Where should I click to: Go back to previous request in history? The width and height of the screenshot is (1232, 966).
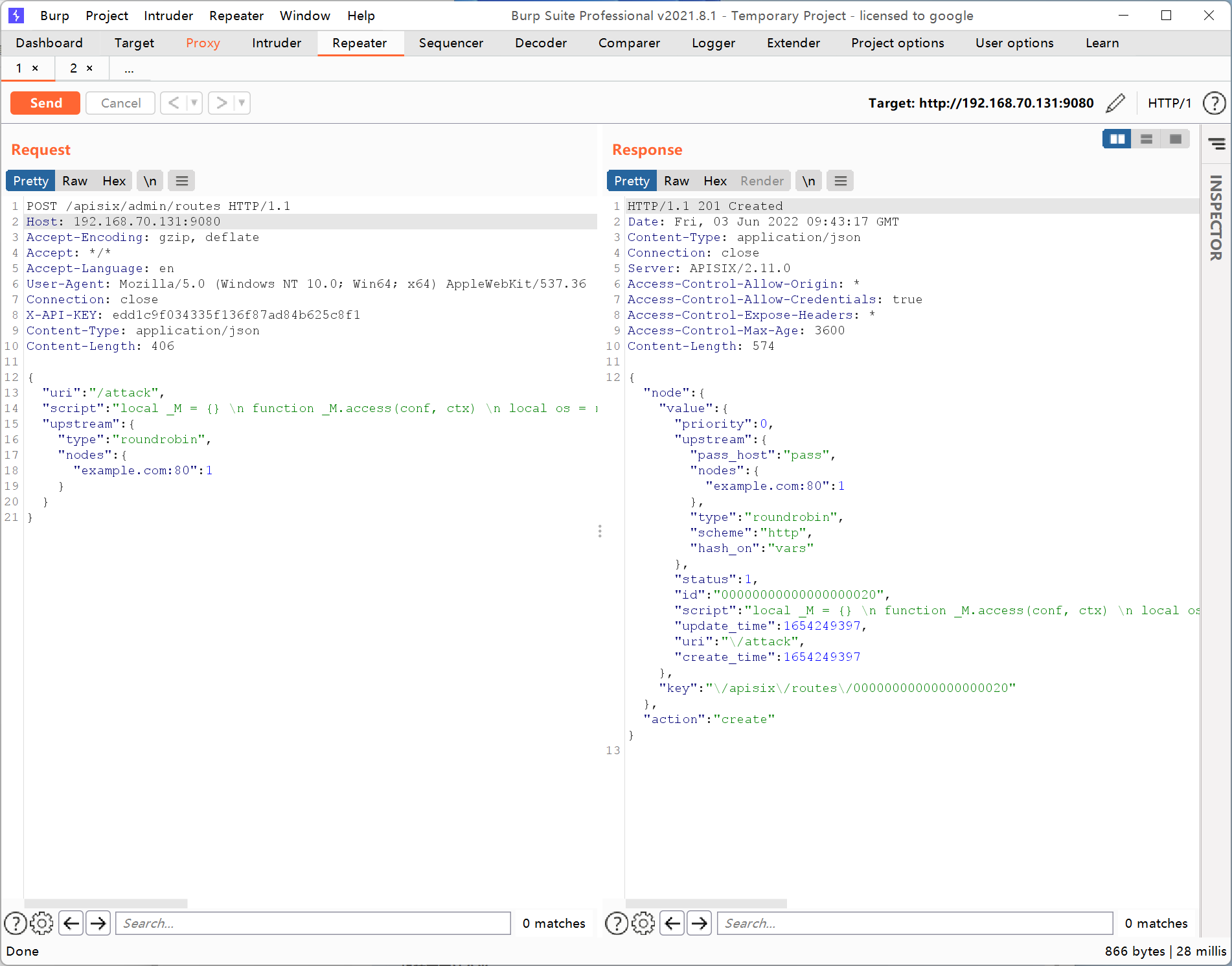tap(174, 103)
